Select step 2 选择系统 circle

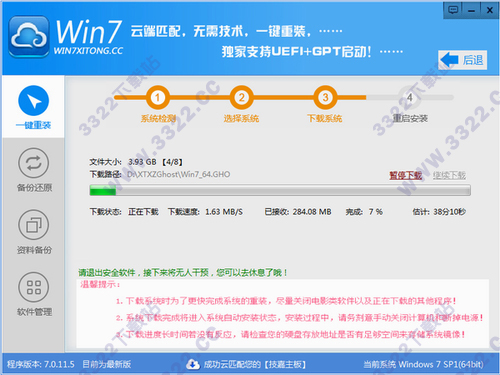point(241,98)
